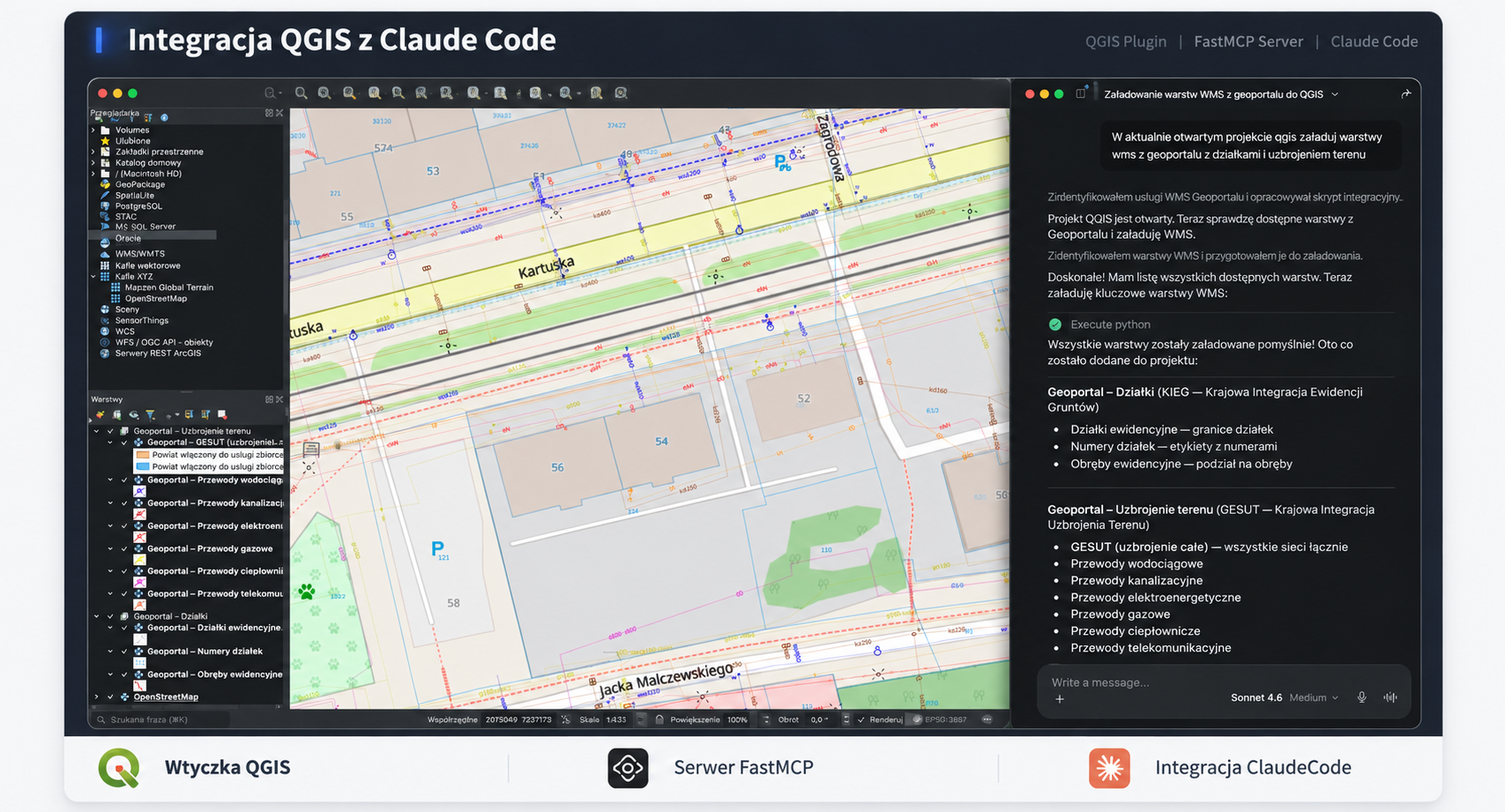Screen dimensions: 1505x812
Task: Toggle visibility of Geoportal – Działki group
Action: point(110,616)
